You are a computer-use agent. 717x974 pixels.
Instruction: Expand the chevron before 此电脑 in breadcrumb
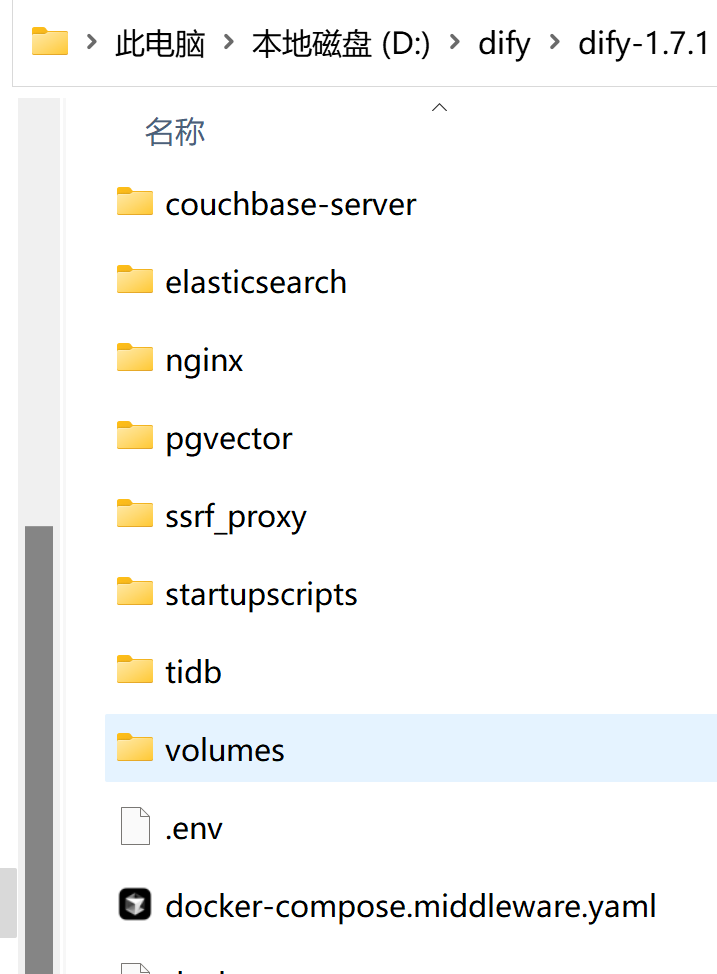tap(92, 42)
